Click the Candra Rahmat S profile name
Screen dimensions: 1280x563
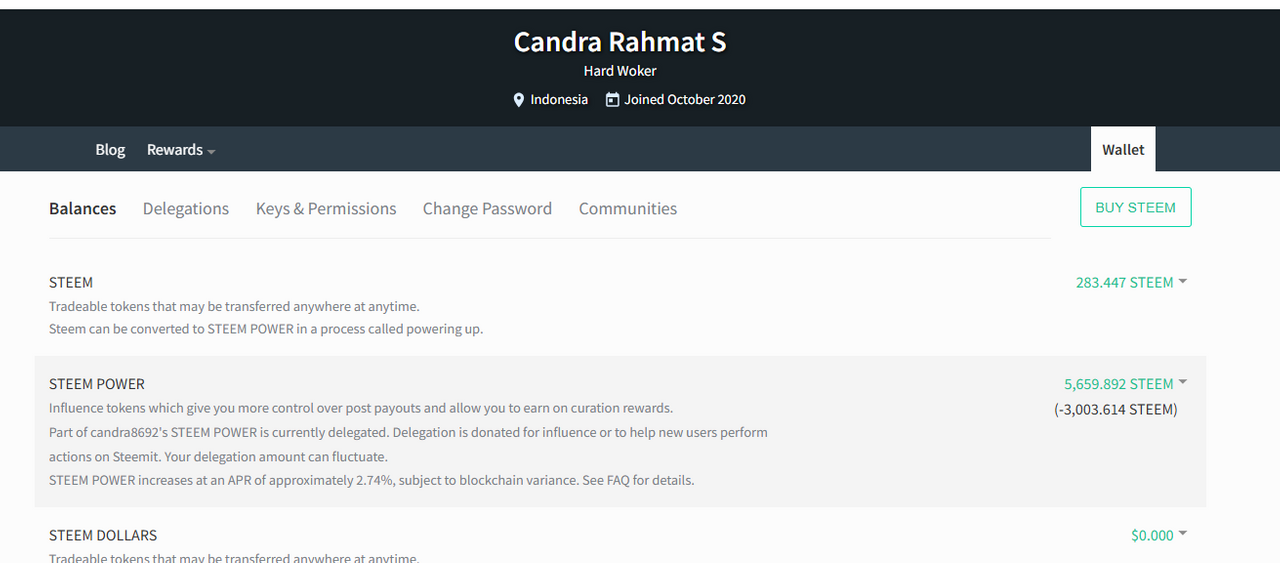click(x=620, y=42)
